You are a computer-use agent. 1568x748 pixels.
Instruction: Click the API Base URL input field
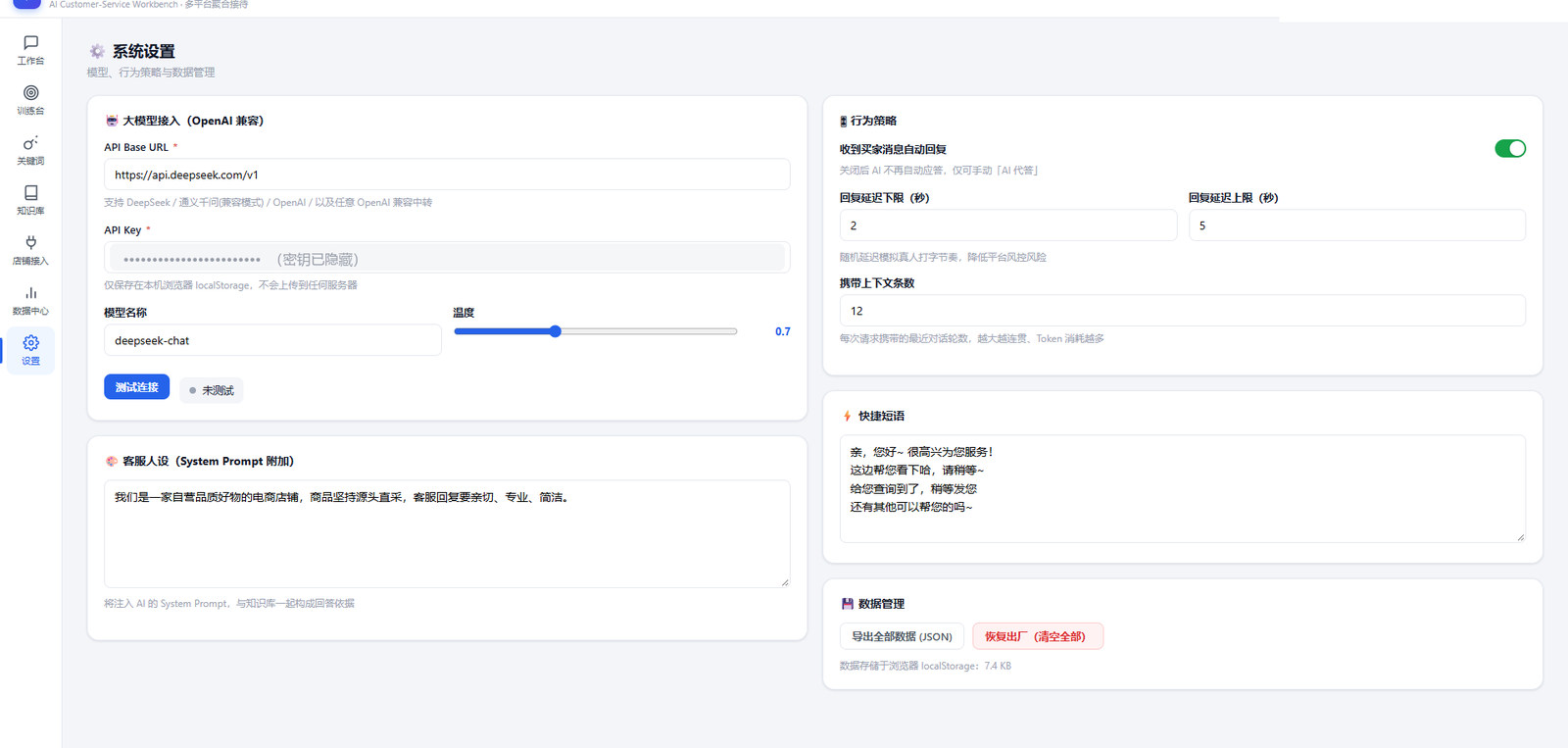click(447, 175)
